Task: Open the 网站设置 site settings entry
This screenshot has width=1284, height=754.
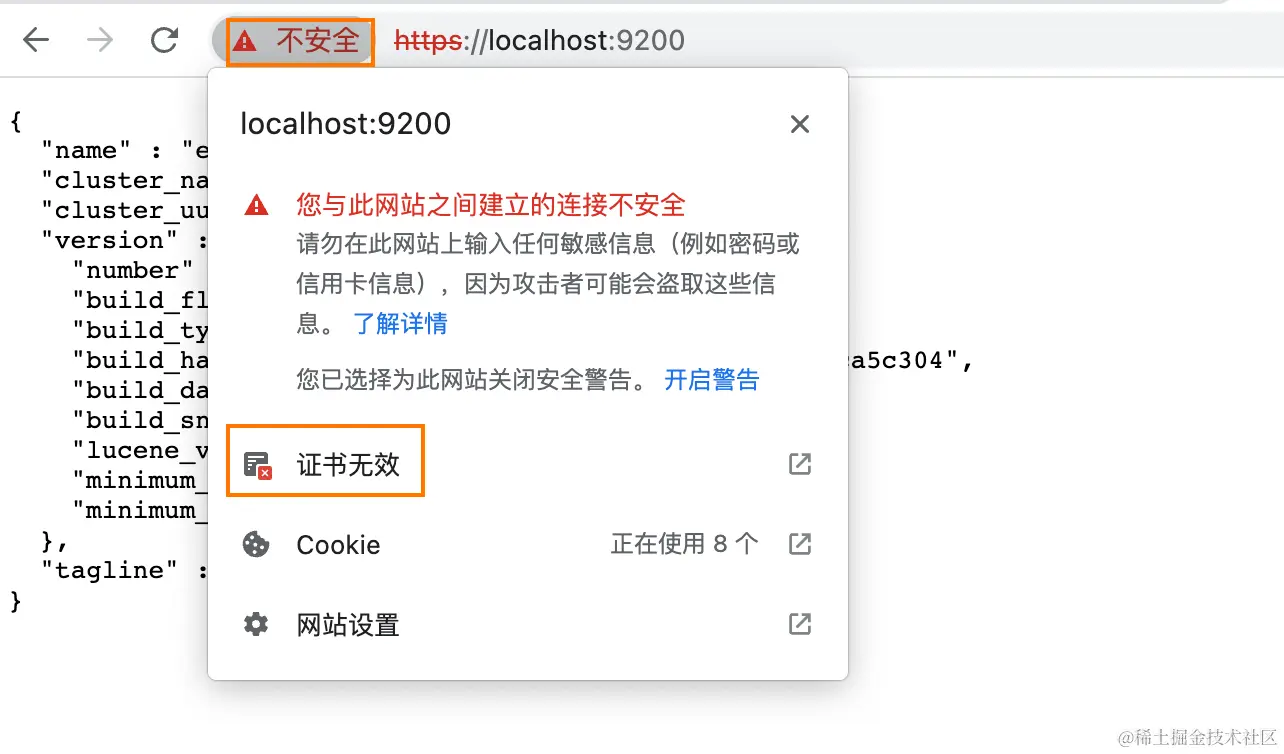Action: (347, 624)
